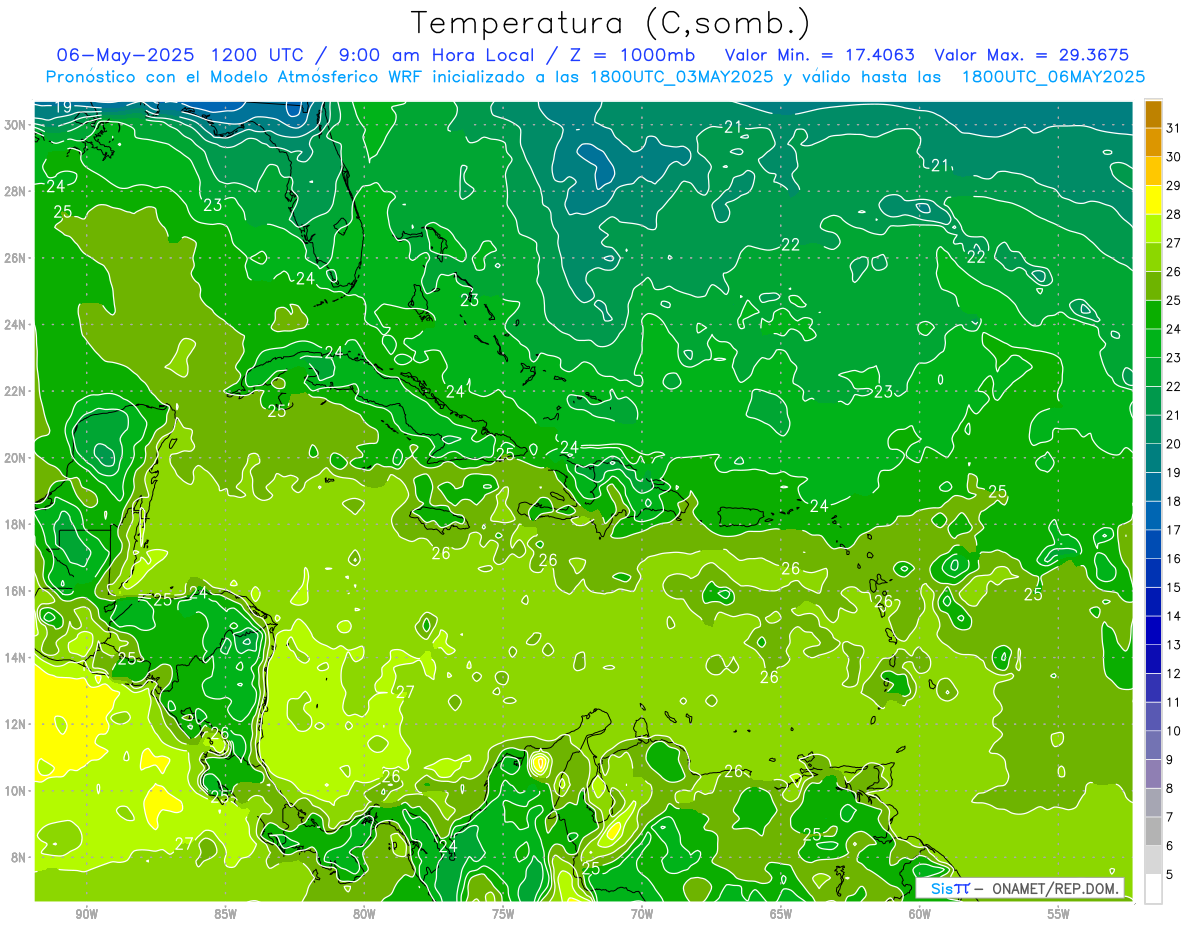
Task: Click the "10N" latitude label
Action: pos(17,790)
